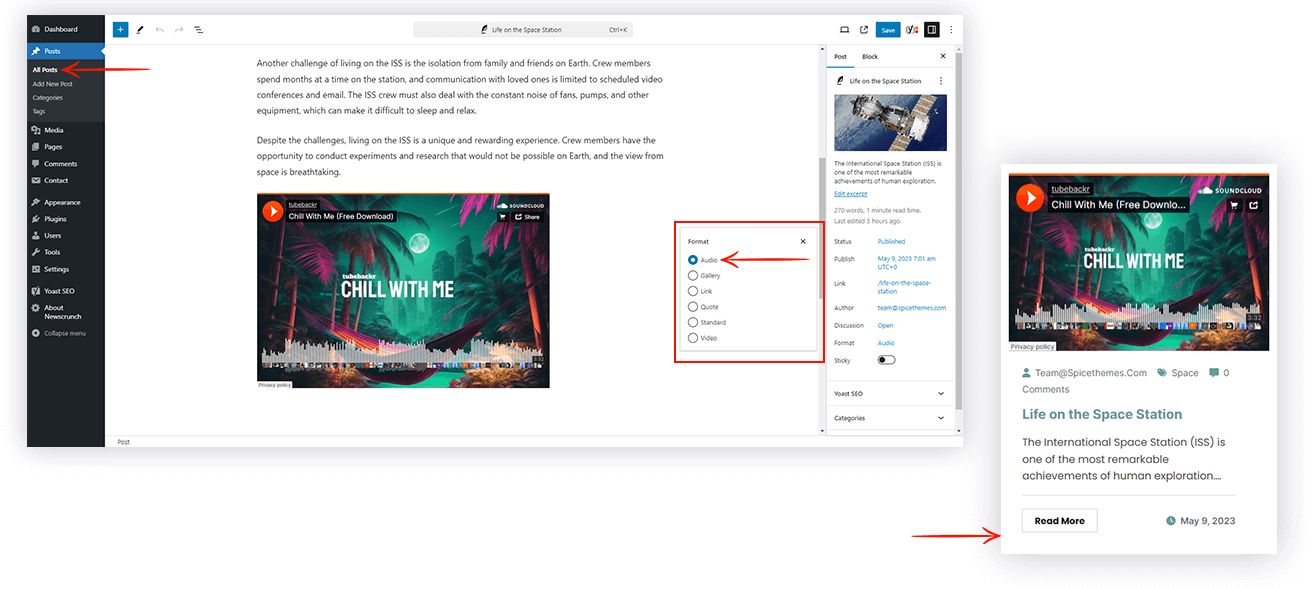Image resolution: width=1313 pixels, height=590 pixels.
Task: Click the space station featured image thumbnail
Action: (890, 123)
